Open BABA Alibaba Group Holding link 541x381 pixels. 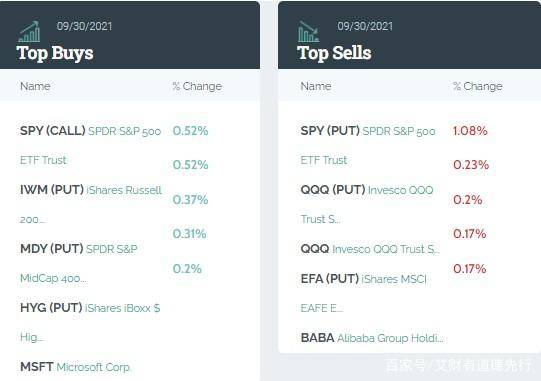[372, 338]
